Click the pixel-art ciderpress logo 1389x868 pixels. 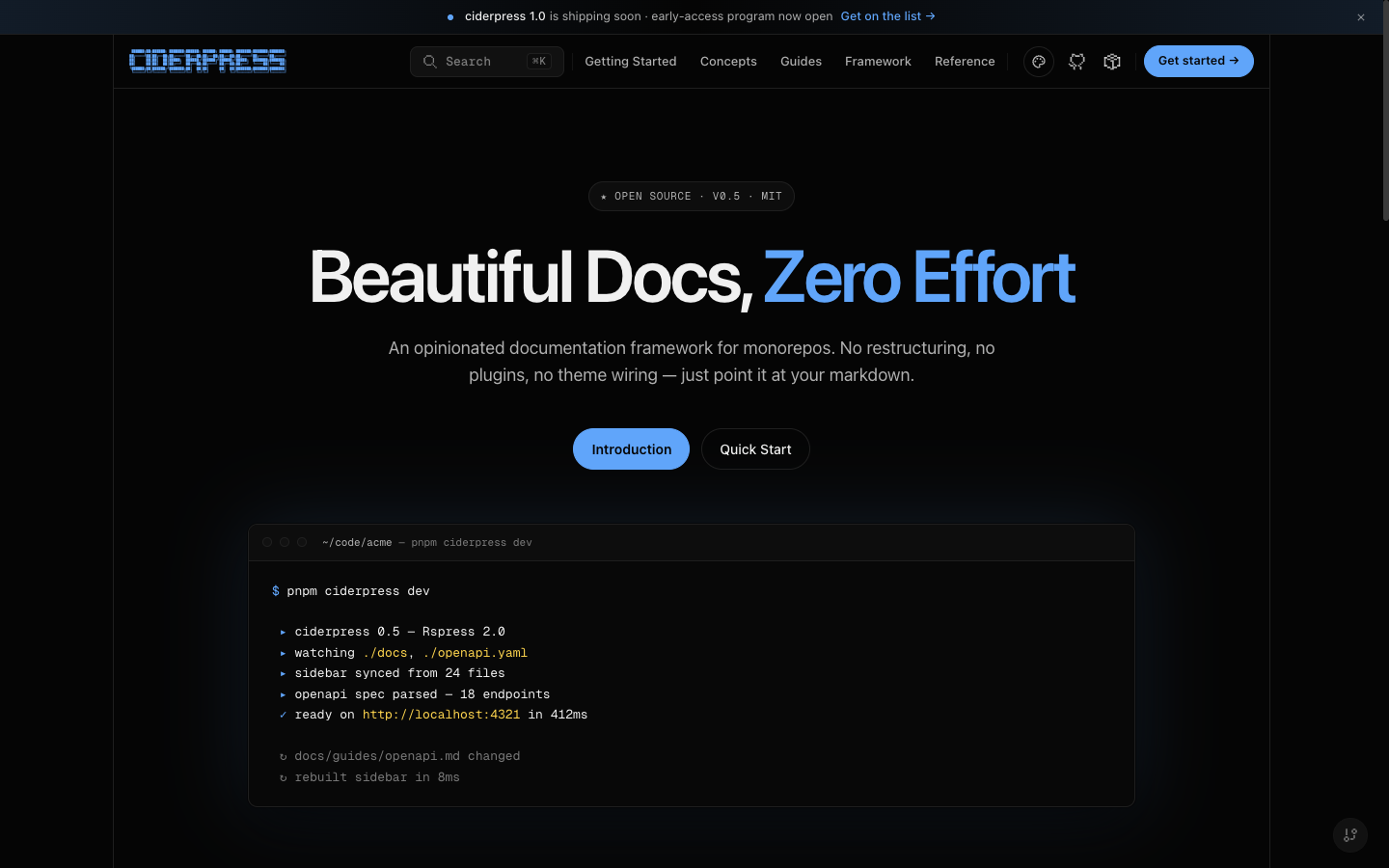click(207, 61)
